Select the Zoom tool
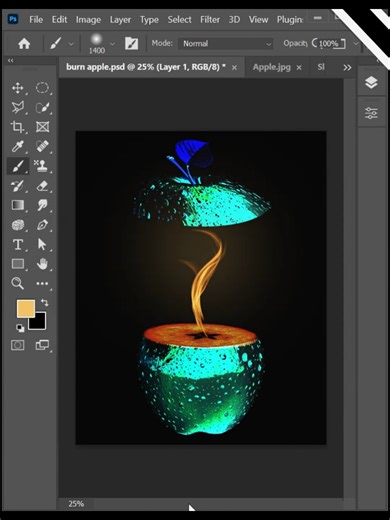Image resolution: width=390 pixels, height=520 pixels. click(x=18, y=283)
